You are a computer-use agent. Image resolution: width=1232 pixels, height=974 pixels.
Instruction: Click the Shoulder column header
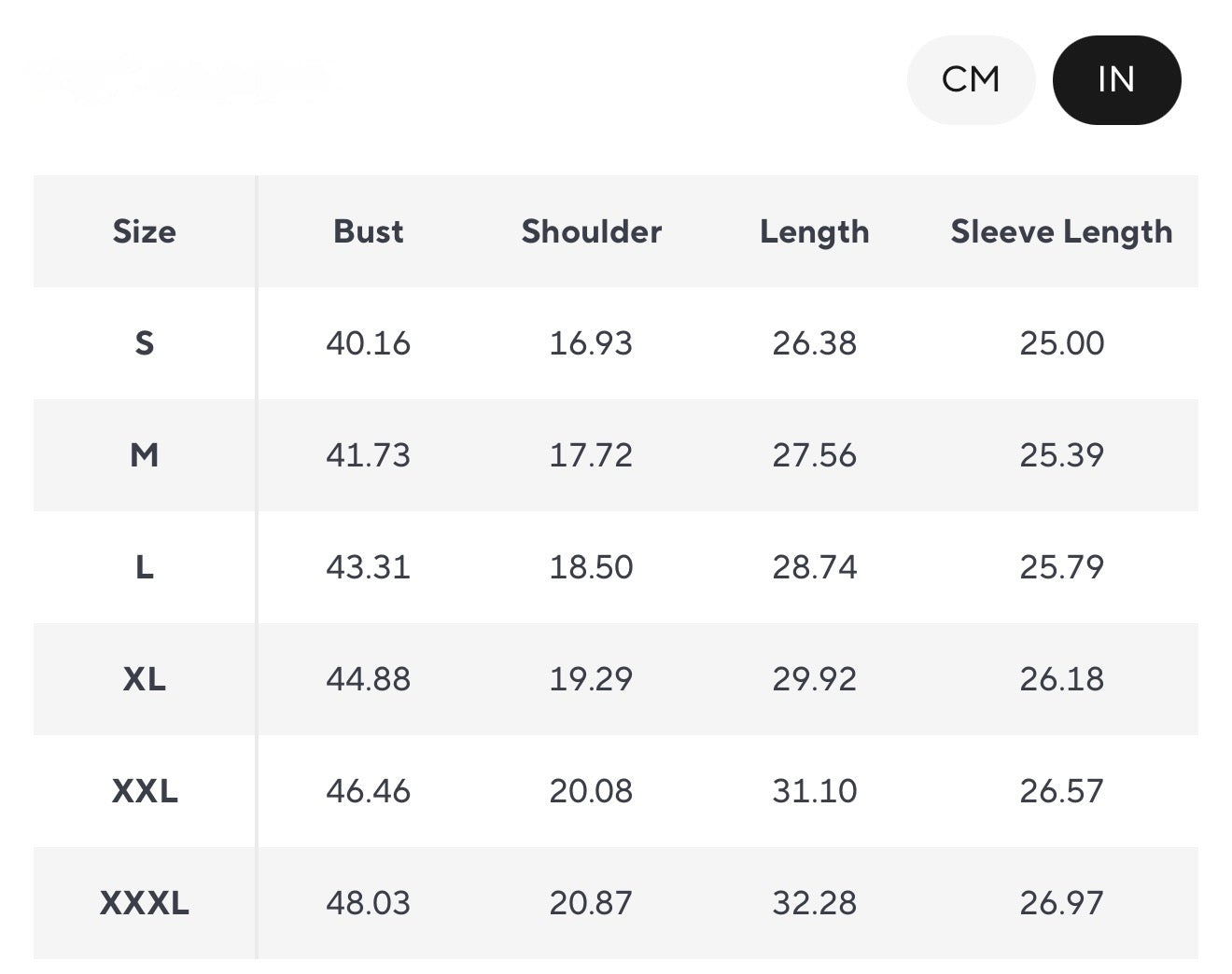pyautogui.click(x=591, y=231)
